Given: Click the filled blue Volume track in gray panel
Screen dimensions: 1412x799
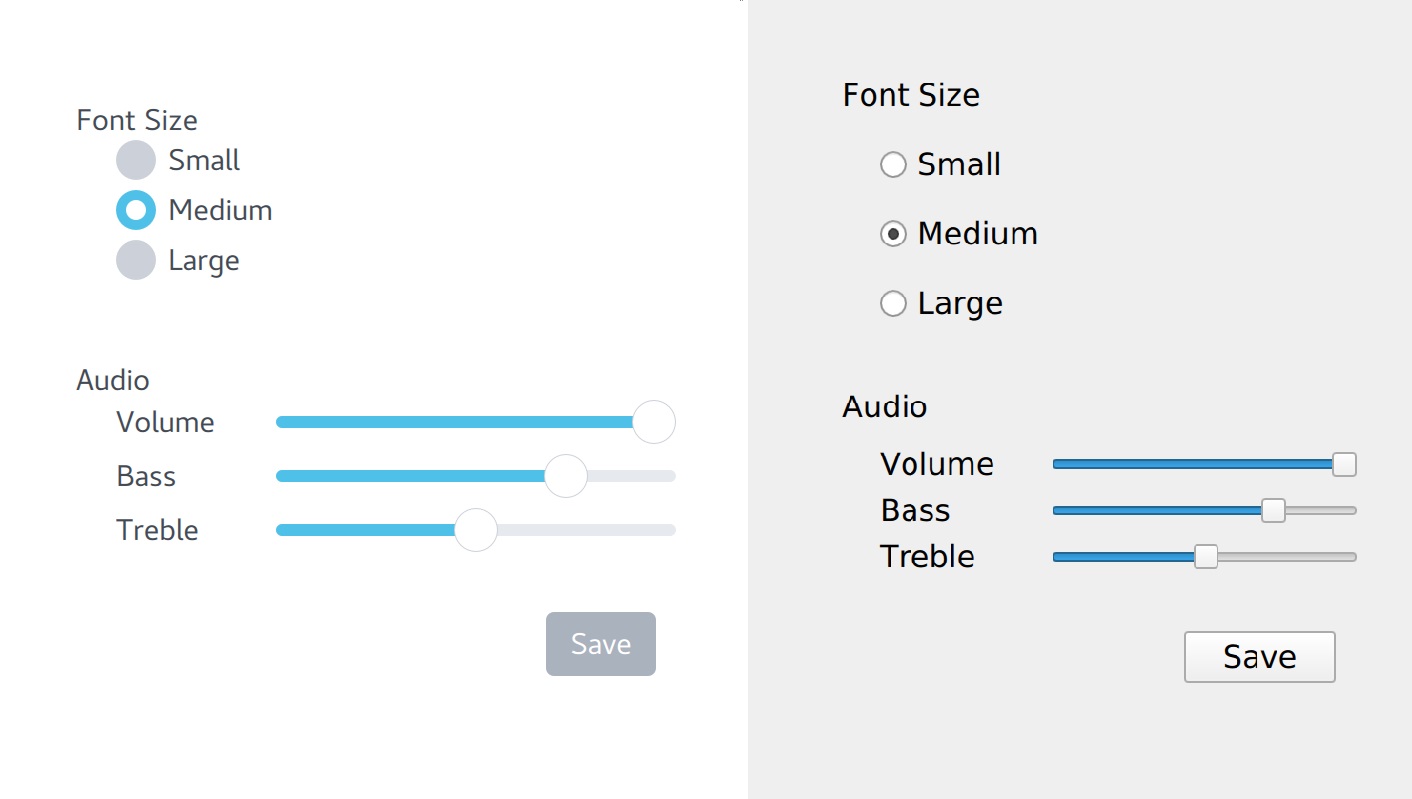Looking at the screenshot, I should [x=1192, y=464].
